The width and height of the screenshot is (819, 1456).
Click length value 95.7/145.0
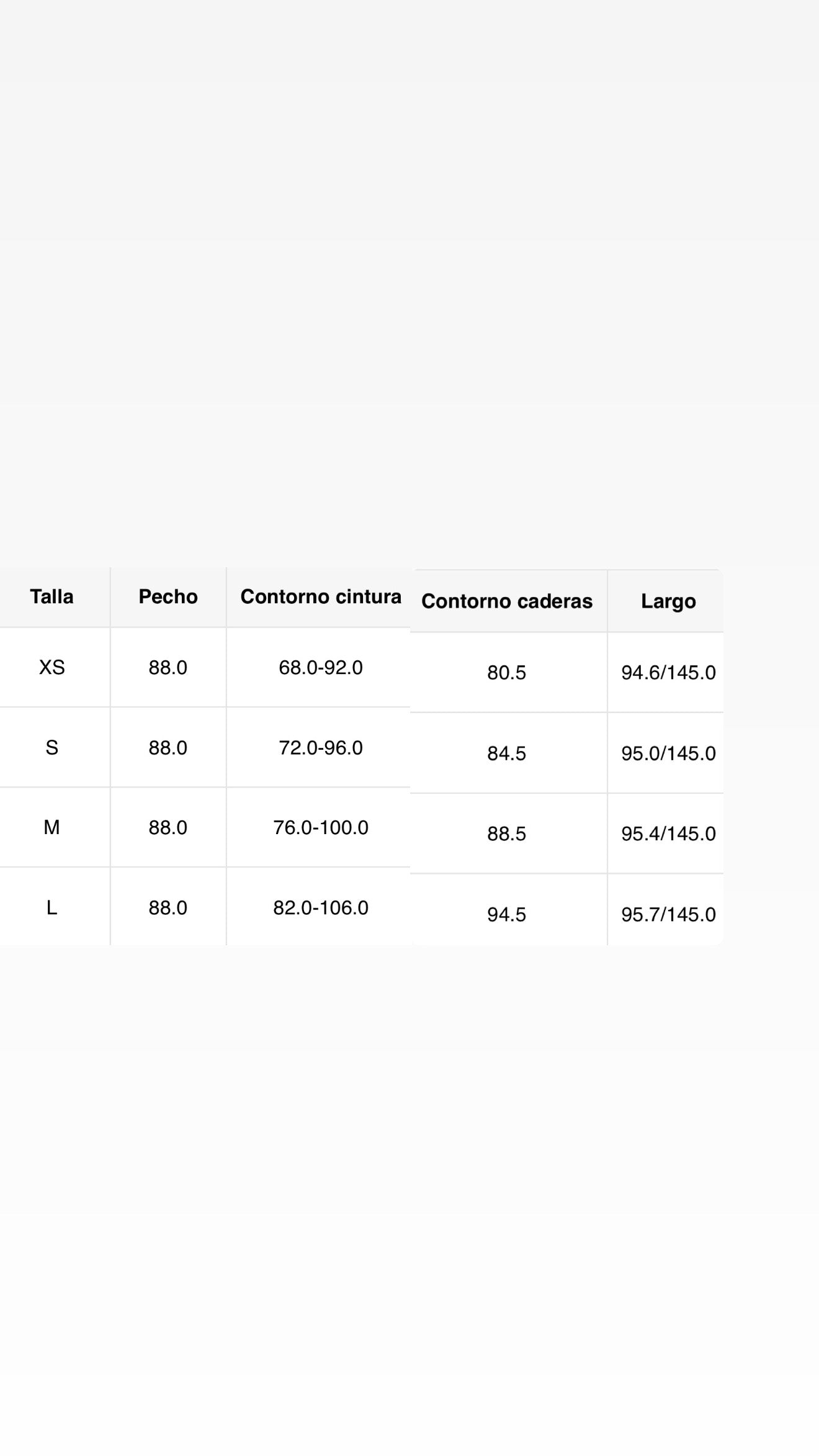(668, 914)
